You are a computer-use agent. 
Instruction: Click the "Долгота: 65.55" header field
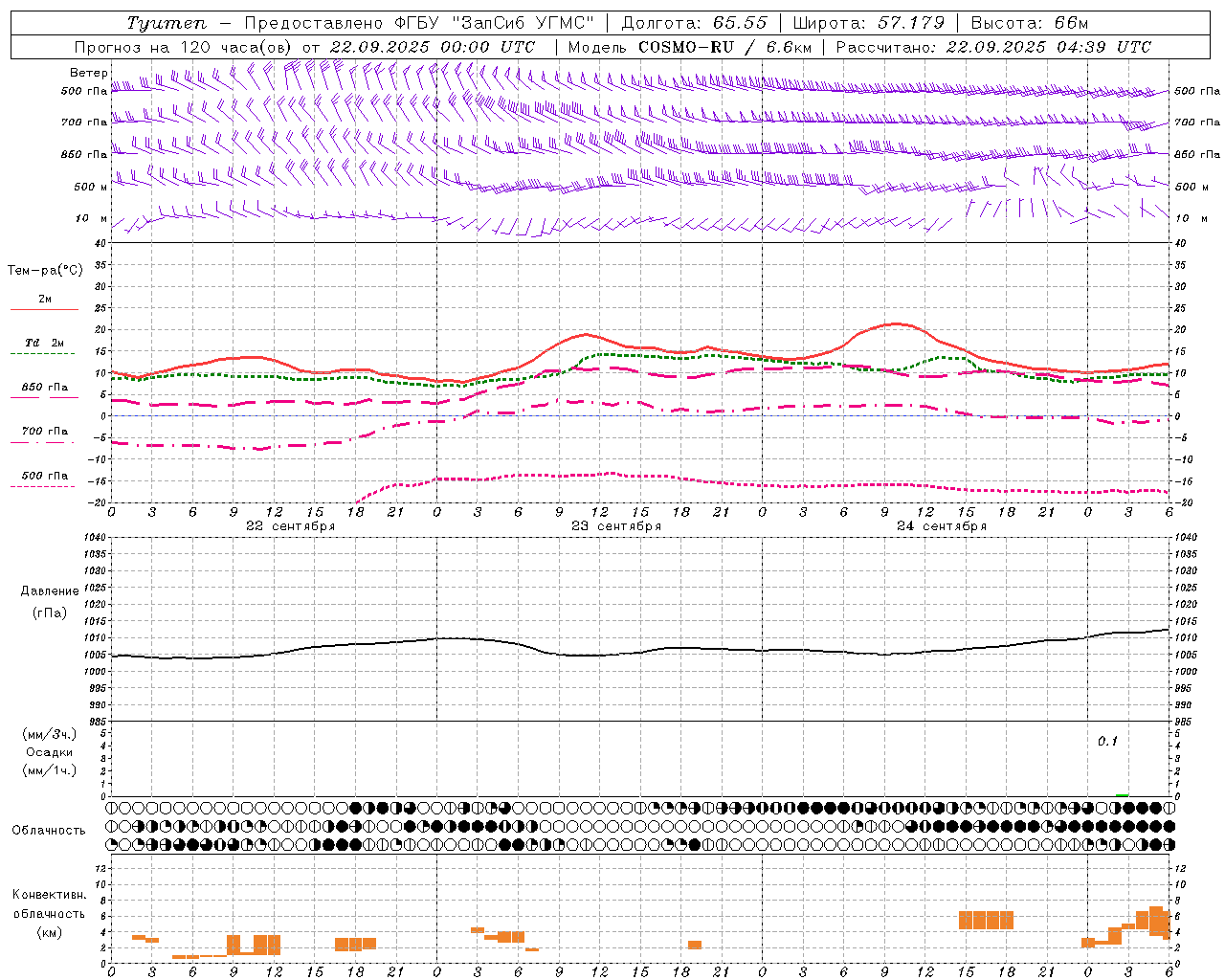click(694, 23)
